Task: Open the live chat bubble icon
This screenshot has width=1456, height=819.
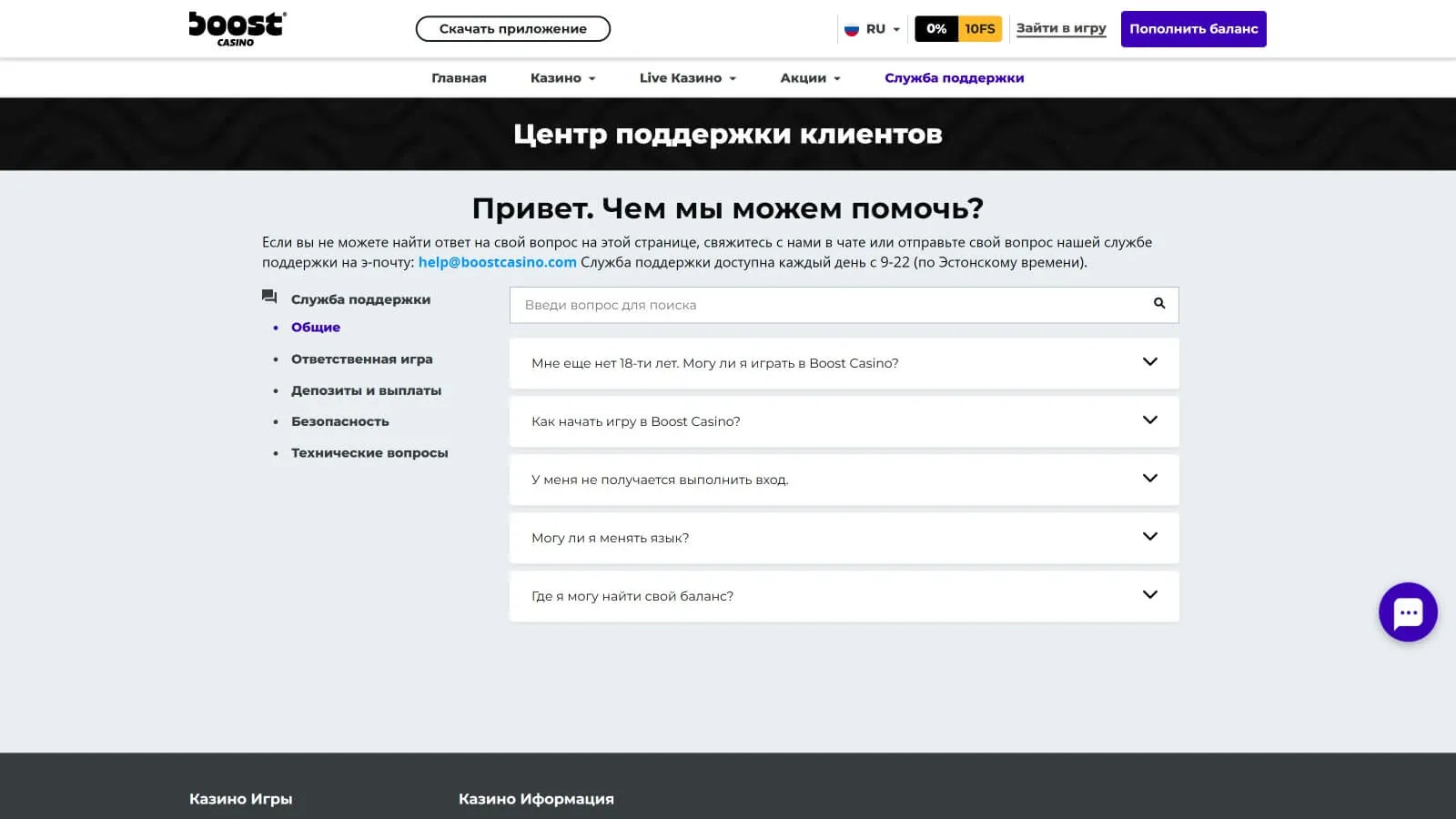Action: 1408,612
